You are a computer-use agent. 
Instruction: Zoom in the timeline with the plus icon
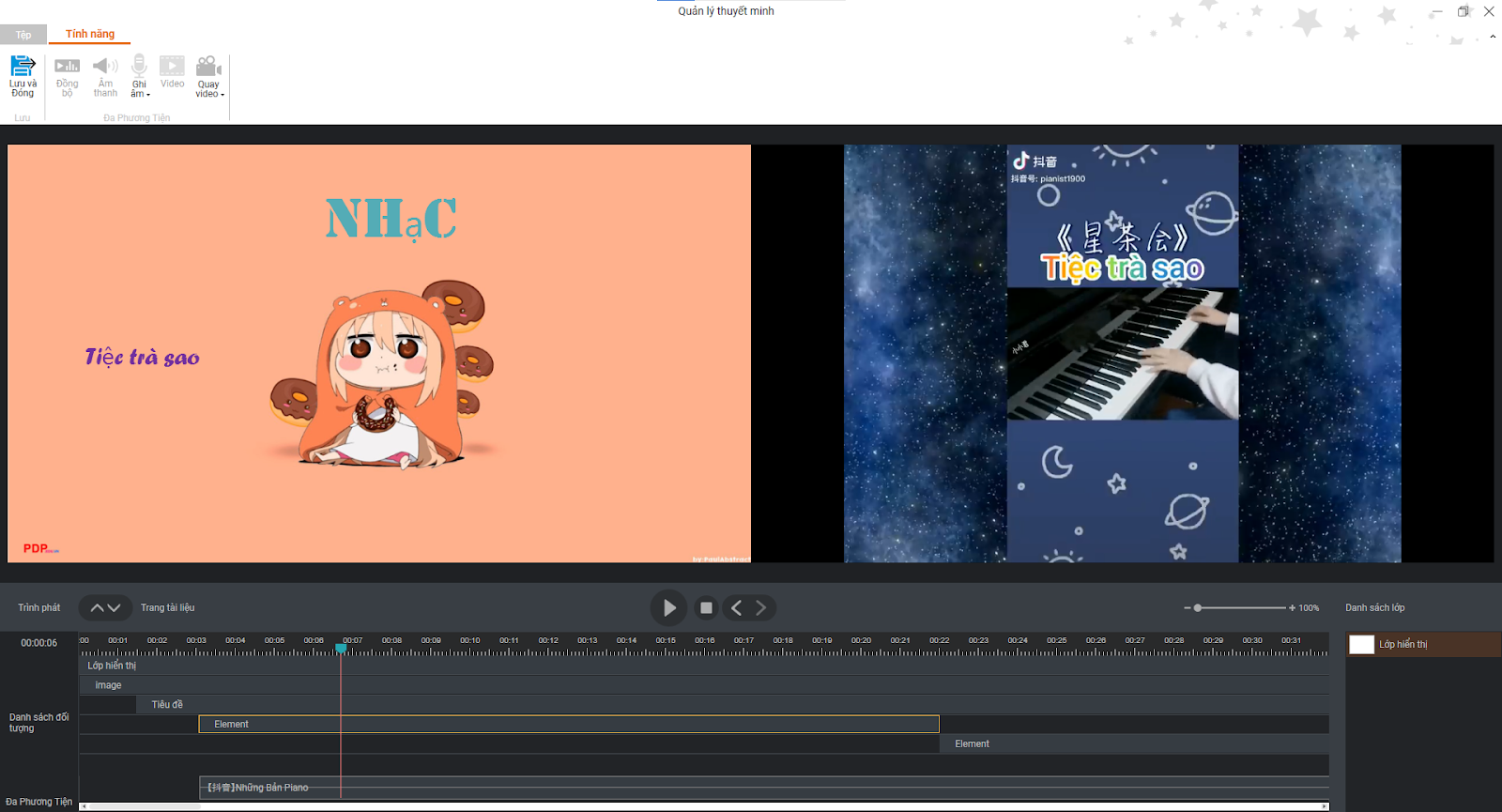1292,608
